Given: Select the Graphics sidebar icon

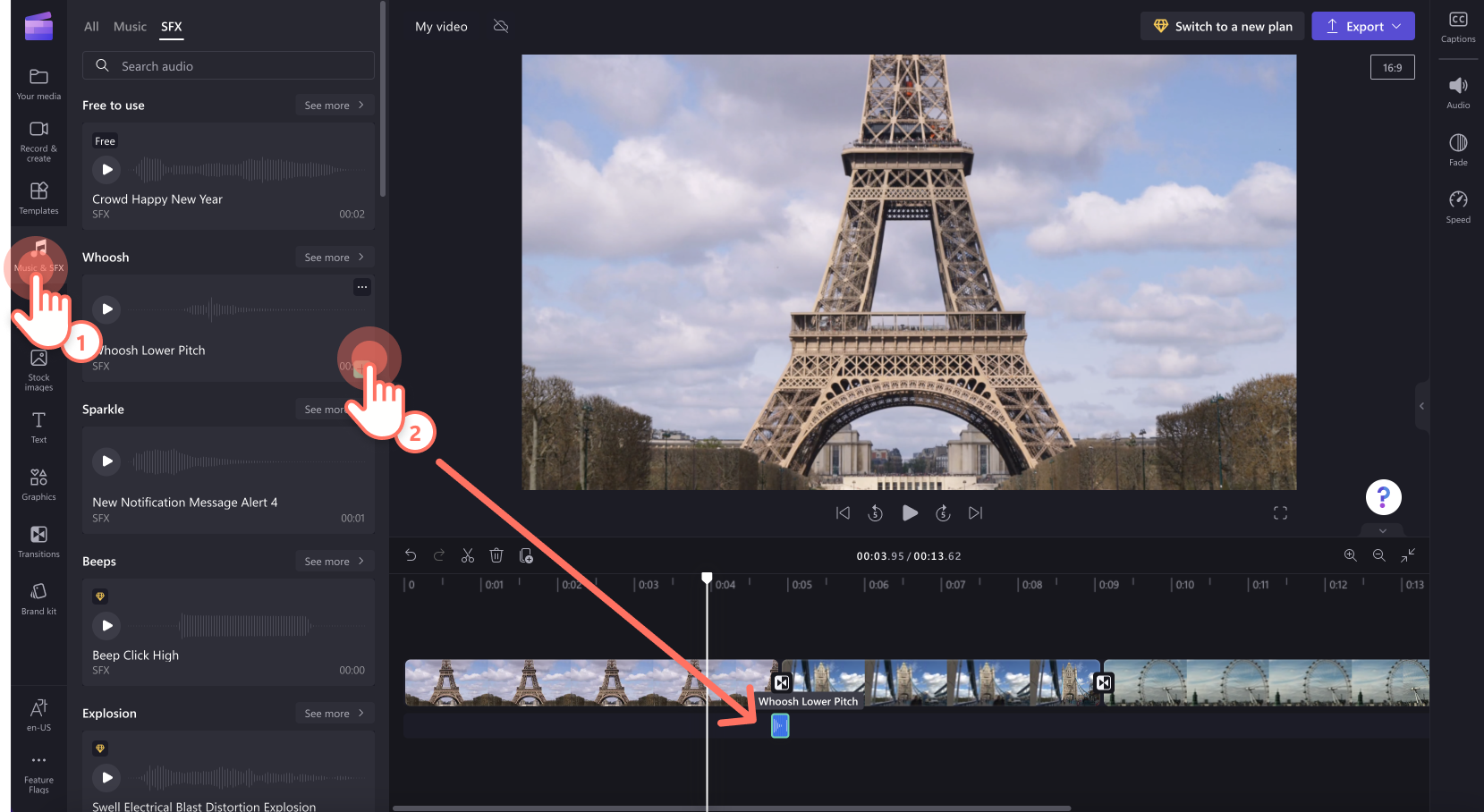Looking at the screenshot, I should pos(38,483).
